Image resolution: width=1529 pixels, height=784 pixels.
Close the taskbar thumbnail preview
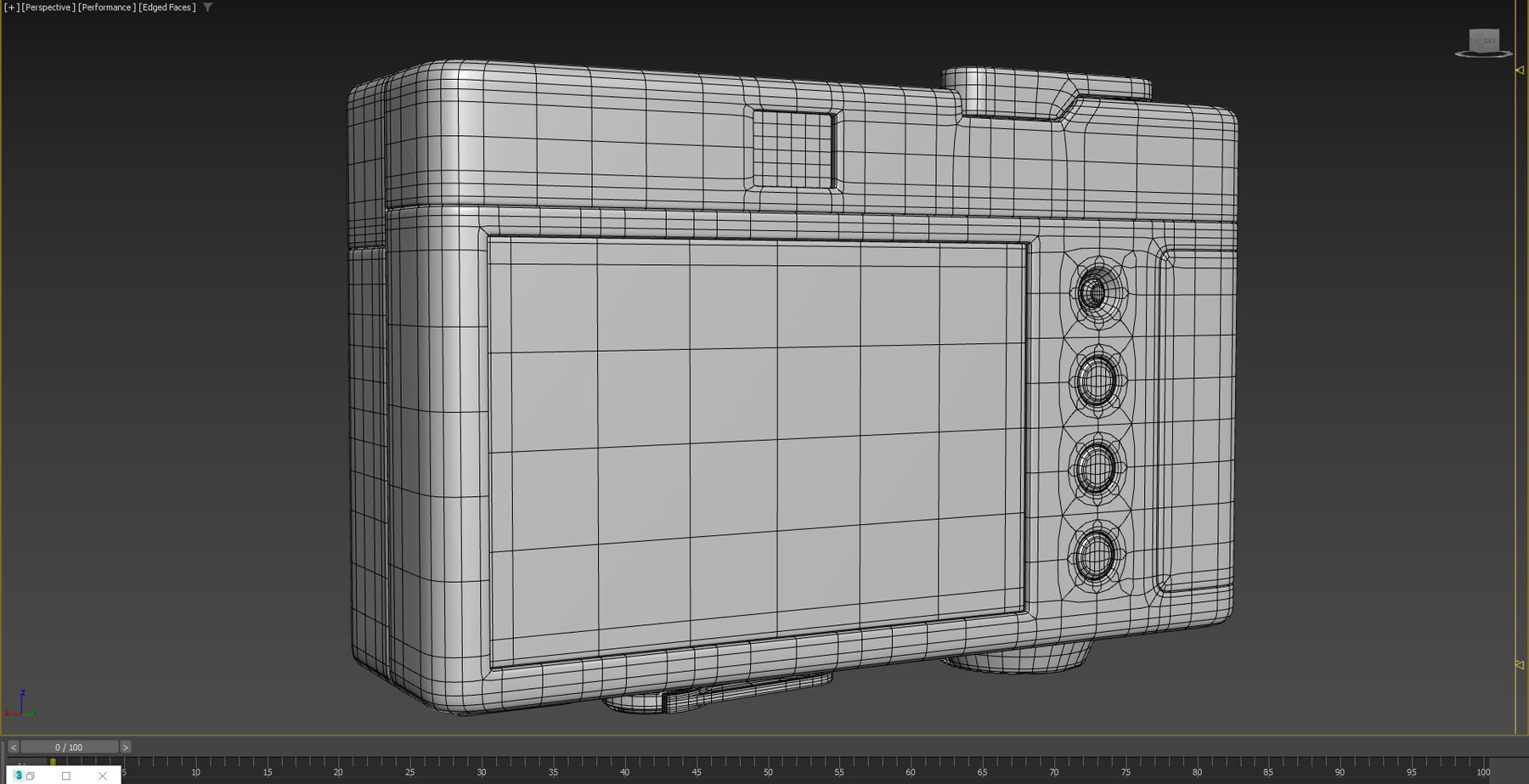pyautogui.click(x=102, y=776)
